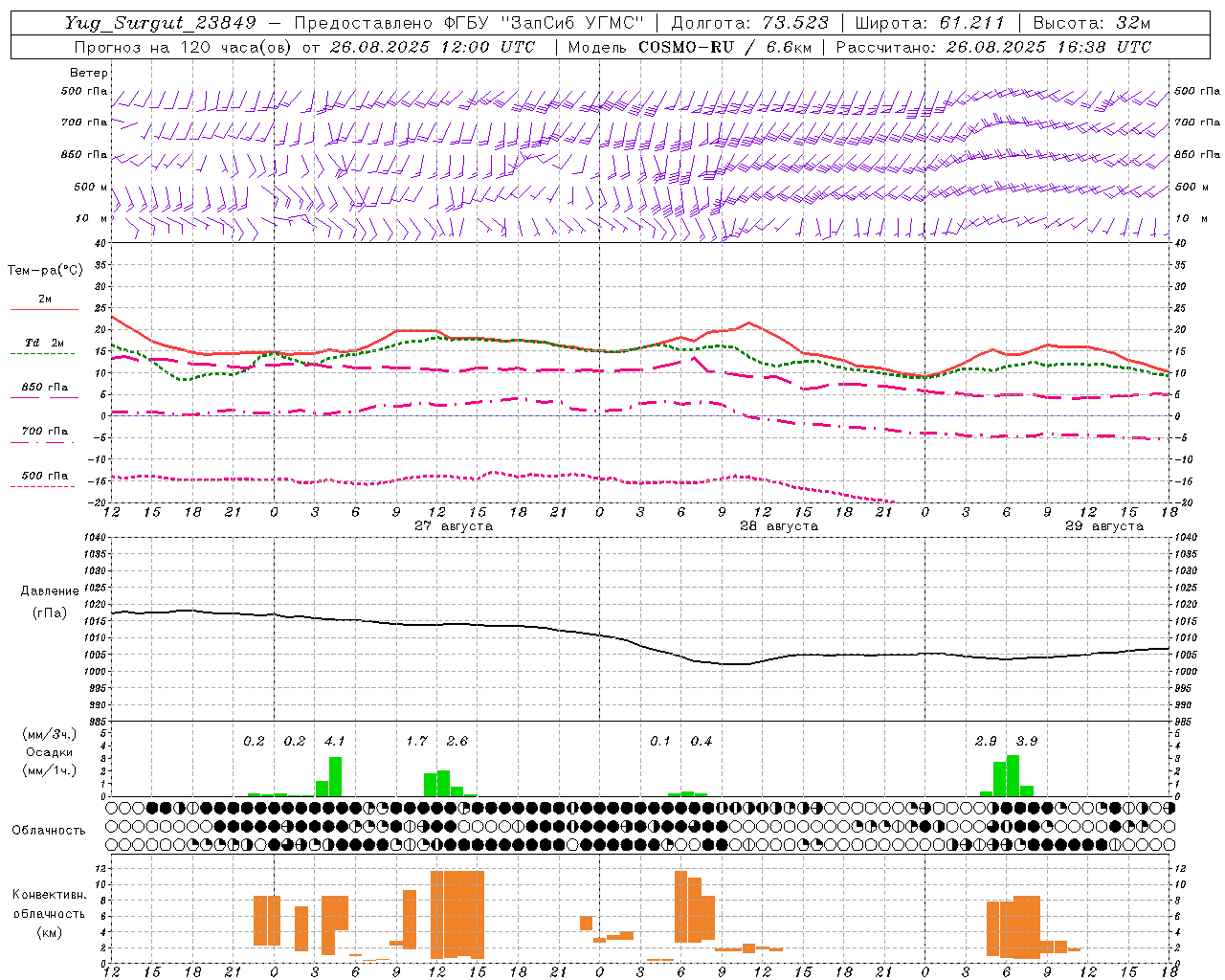This screenshot has width=1225, height=980.
Task: Click the left 700 гПа wind level label
Action: click(x=84, y=122)
